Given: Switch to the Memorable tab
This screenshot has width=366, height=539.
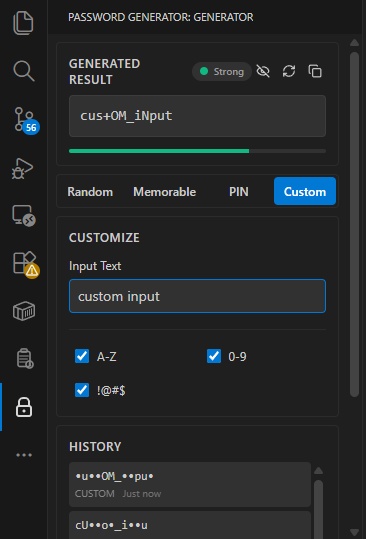Looking at the screenshot, I should pos(164,191).
